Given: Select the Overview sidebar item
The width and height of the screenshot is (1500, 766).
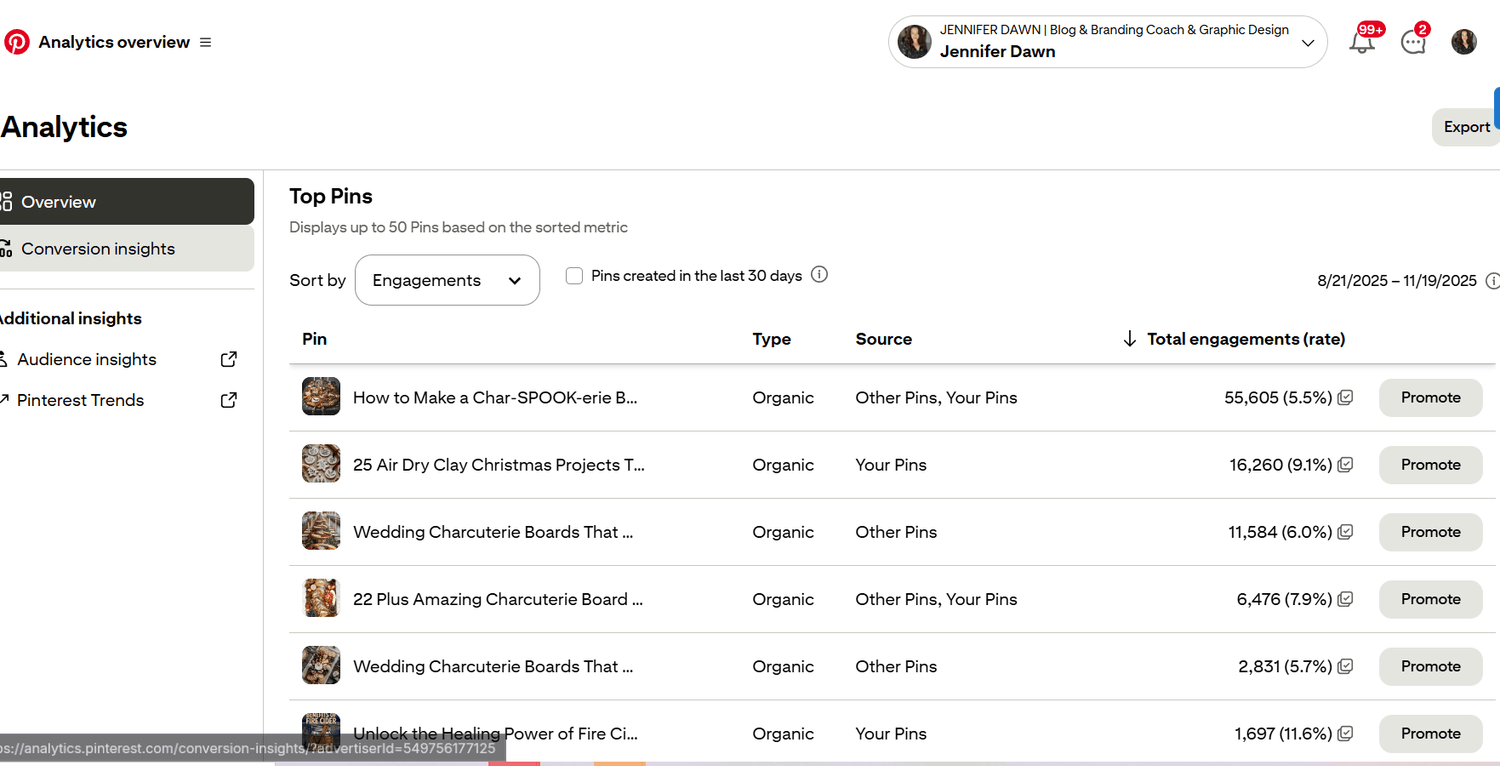Looking at the screenshot, I should pyautogui.click(x=127, y=202).
